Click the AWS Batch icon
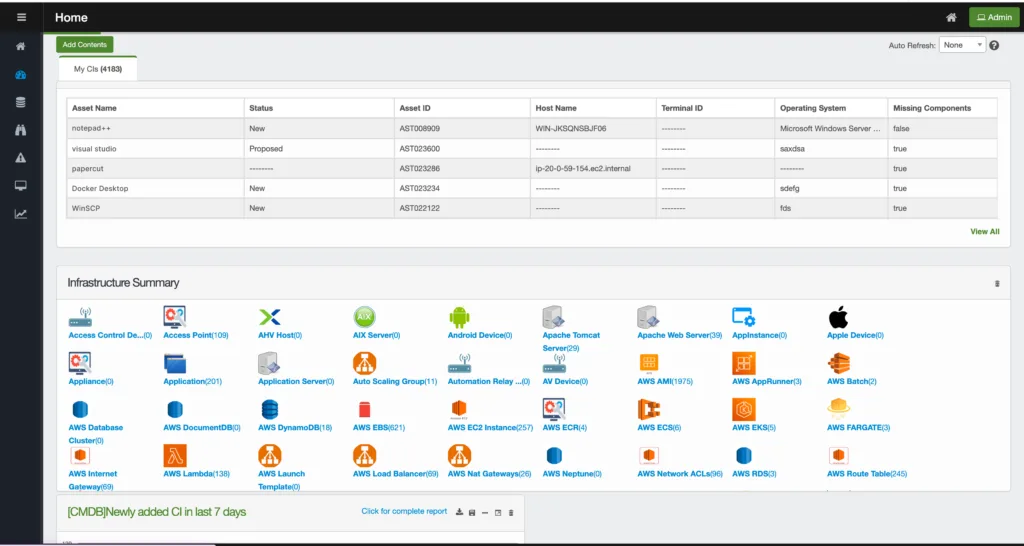The width and height of the screenshot is (1024, 546). [839, 363]
